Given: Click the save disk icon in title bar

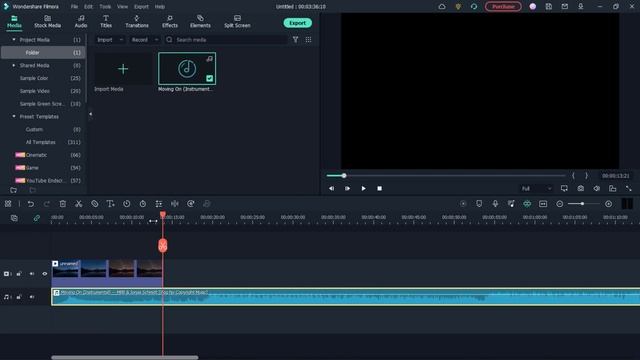Looking at the screenshot, I should [549, 7].
